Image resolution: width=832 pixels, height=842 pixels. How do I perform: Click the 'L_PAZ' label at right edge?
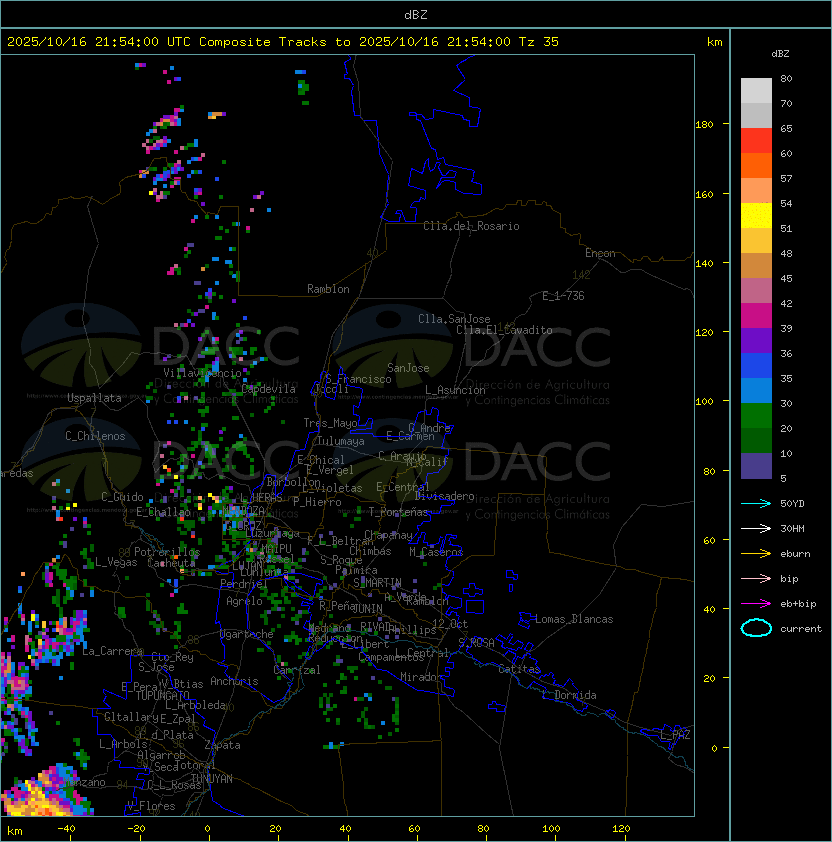[x=675, y=735]
